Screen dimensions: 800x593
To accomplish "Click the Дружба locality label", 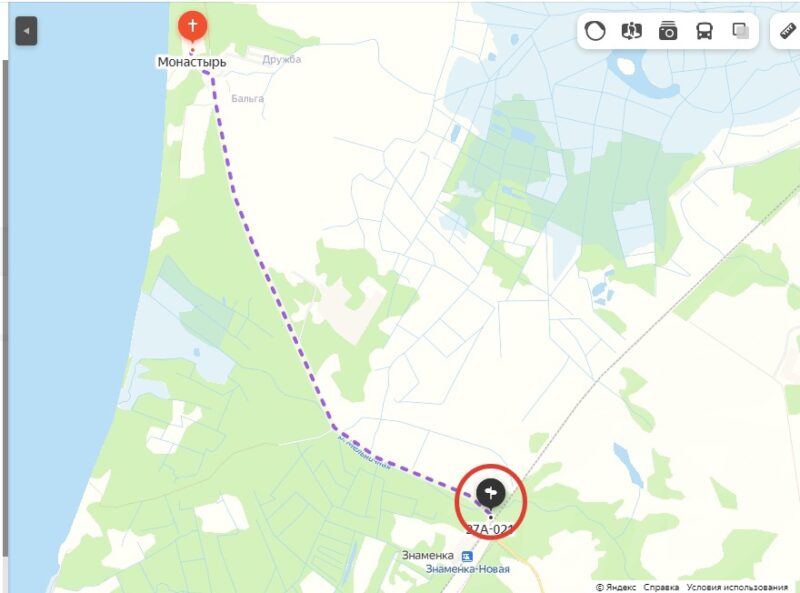I will click(x=282, y=59).
